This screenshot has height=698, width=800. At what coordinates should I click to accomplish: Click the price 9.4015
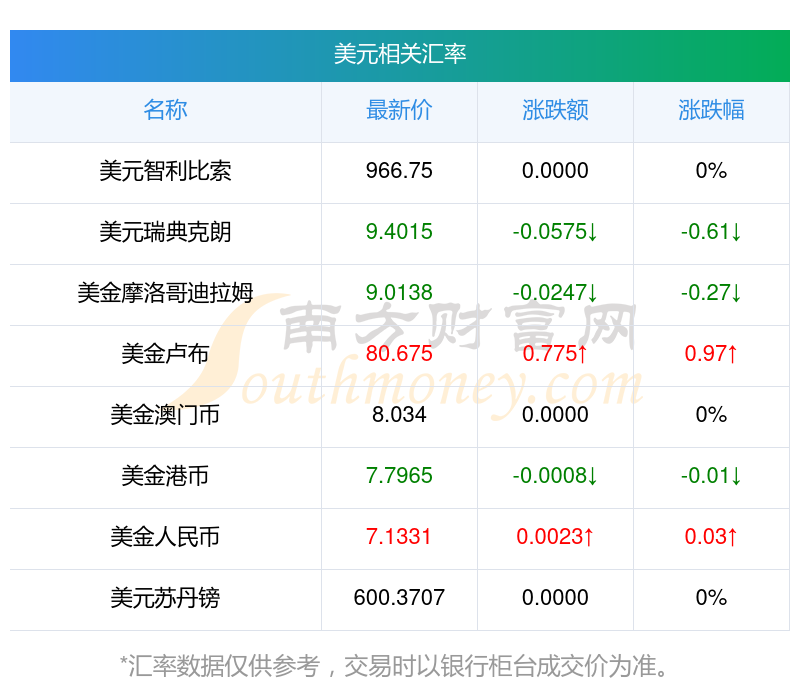point(399,232)
